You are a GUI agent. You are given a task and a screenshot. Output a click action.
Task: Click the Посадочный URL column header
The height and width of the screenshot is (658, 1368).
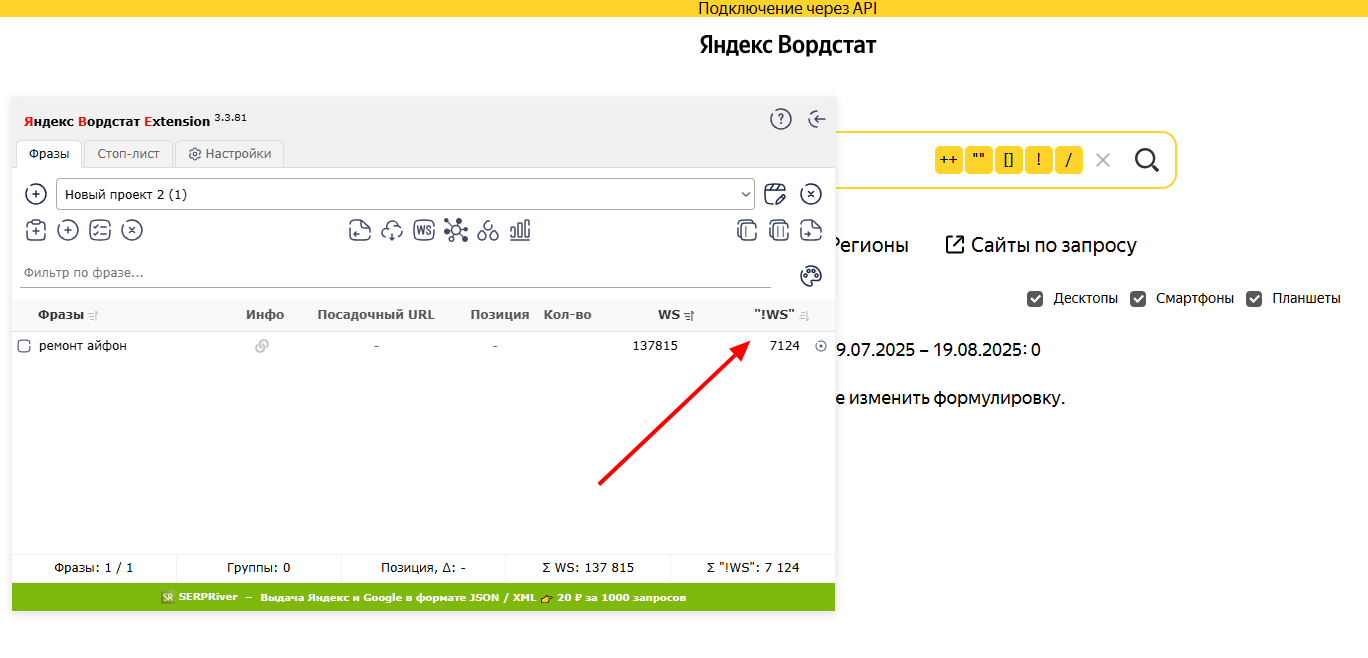(376, 315)
